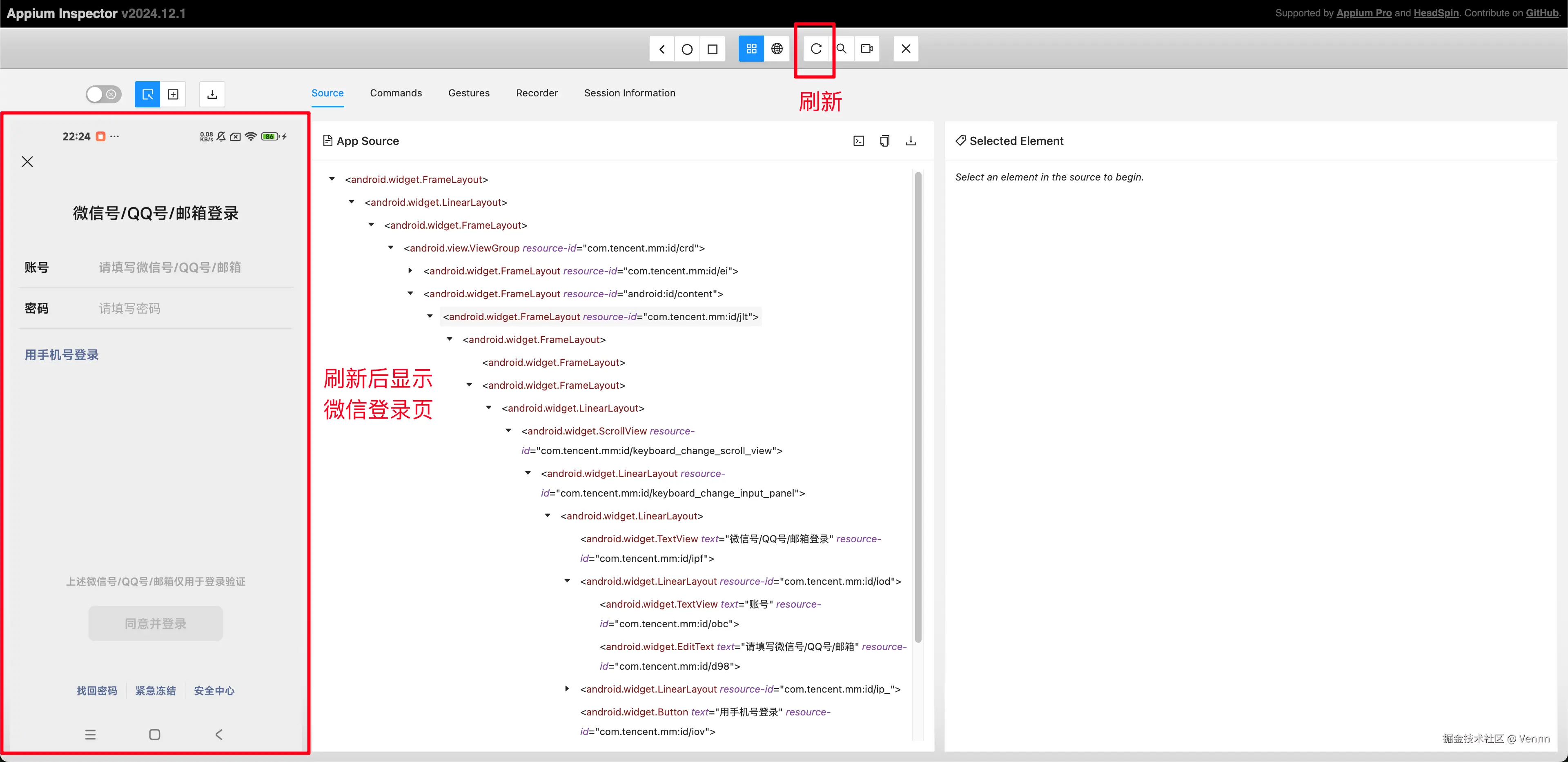Switch to the Session Information tab
The width and height of the screenshot is (1568, 762).
coord(629,93)
